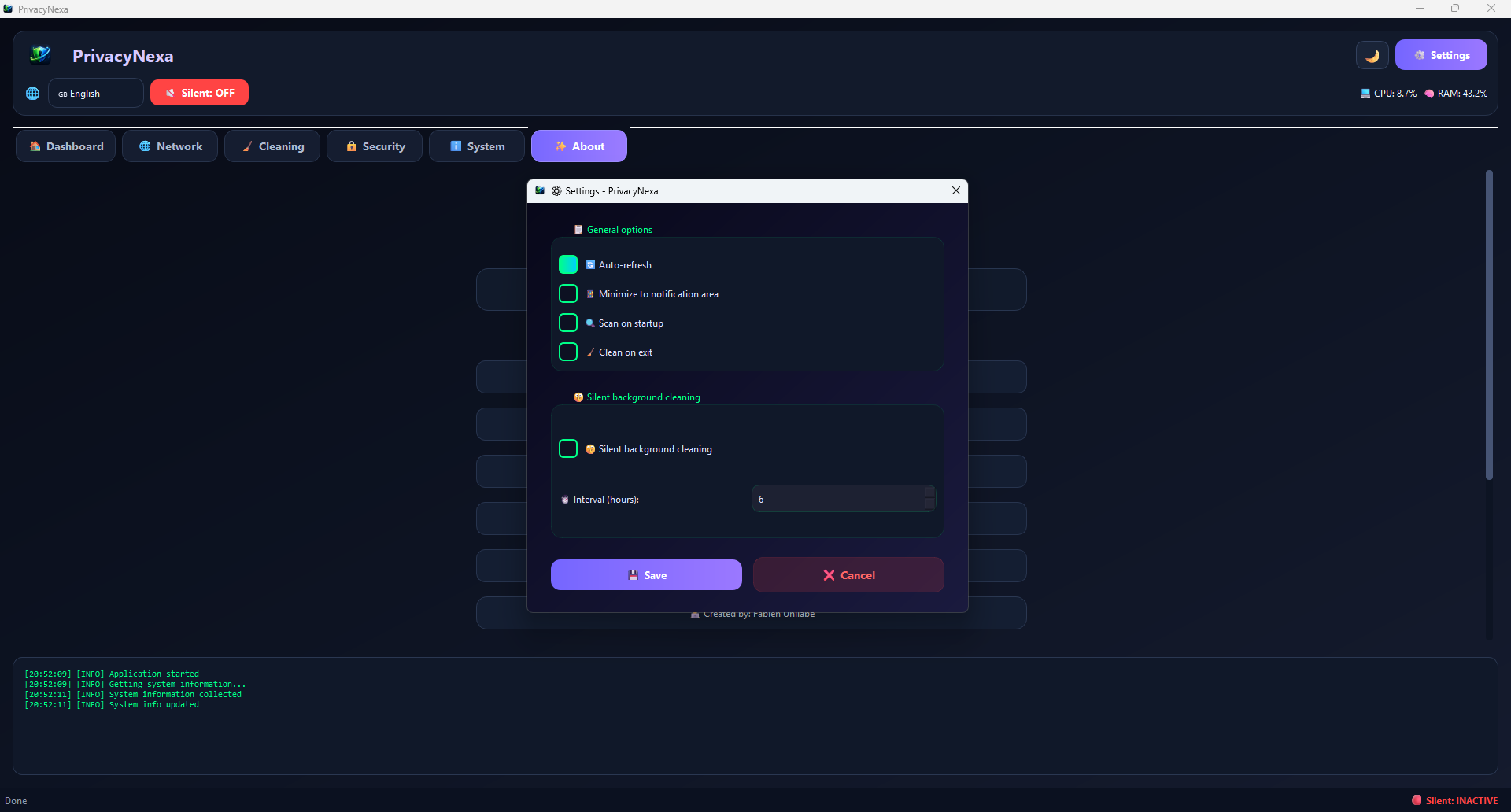The image size is (1511, 812).
Task: Click the log line "System information collected"
Action: click(x=133, y=695)
